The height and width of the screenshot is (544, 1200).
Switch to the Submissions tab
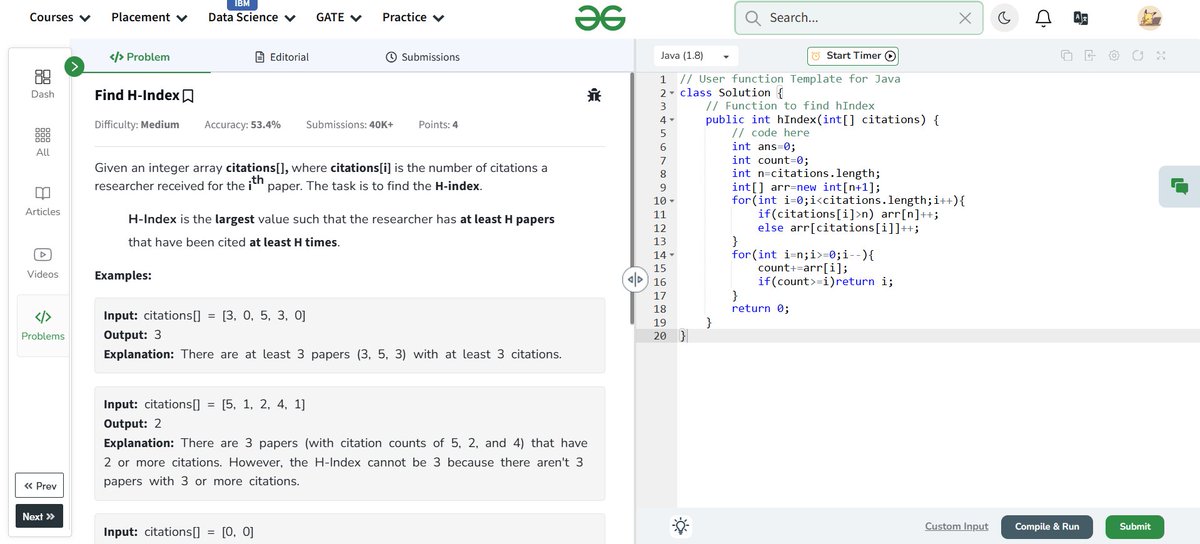coord(423,57)
